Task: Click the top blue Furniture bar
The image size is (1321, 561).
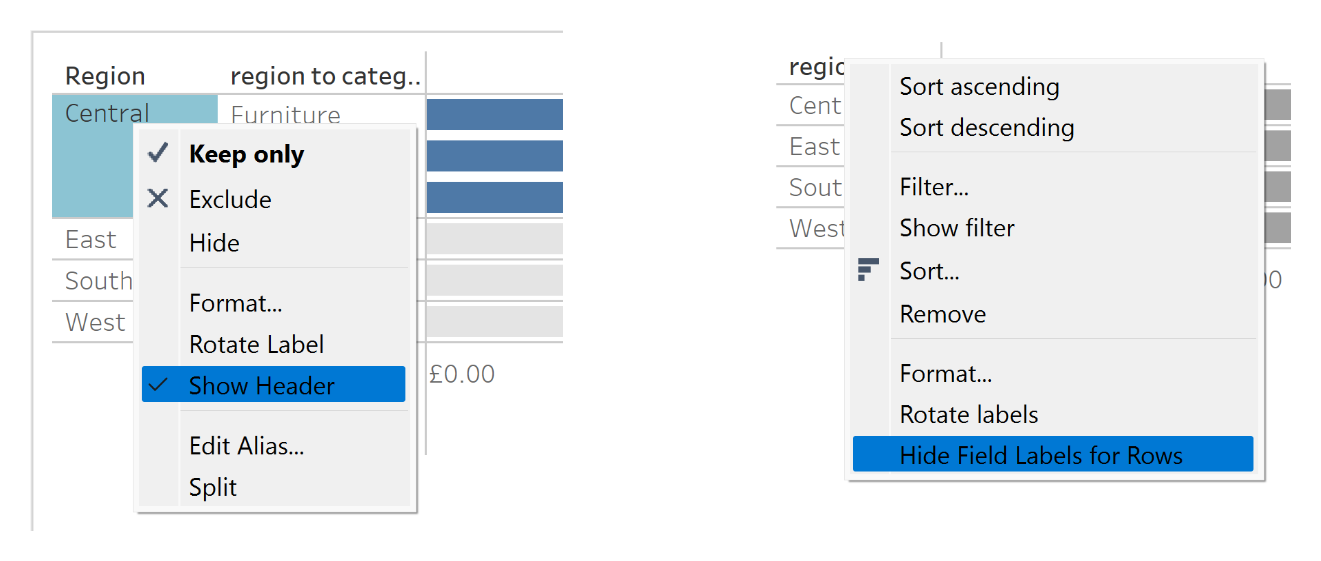Action: (x=495, y=114)
